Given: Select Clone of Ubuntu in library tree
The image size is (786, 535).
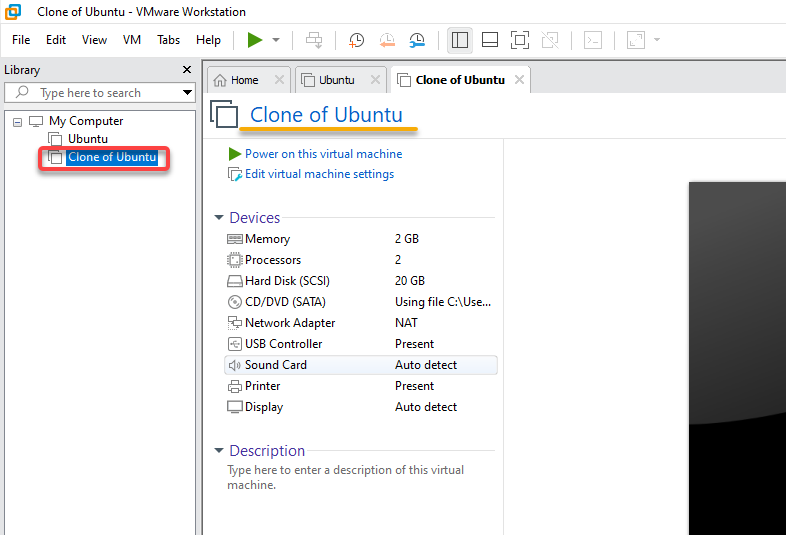Looking at the screenshot, I should (112, 157).
